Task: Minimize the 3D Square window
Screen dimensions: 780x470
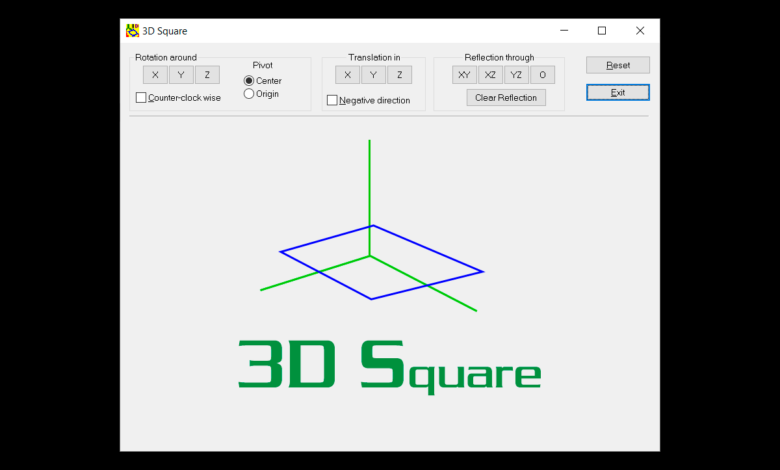Action: click(x=564, y=31)
